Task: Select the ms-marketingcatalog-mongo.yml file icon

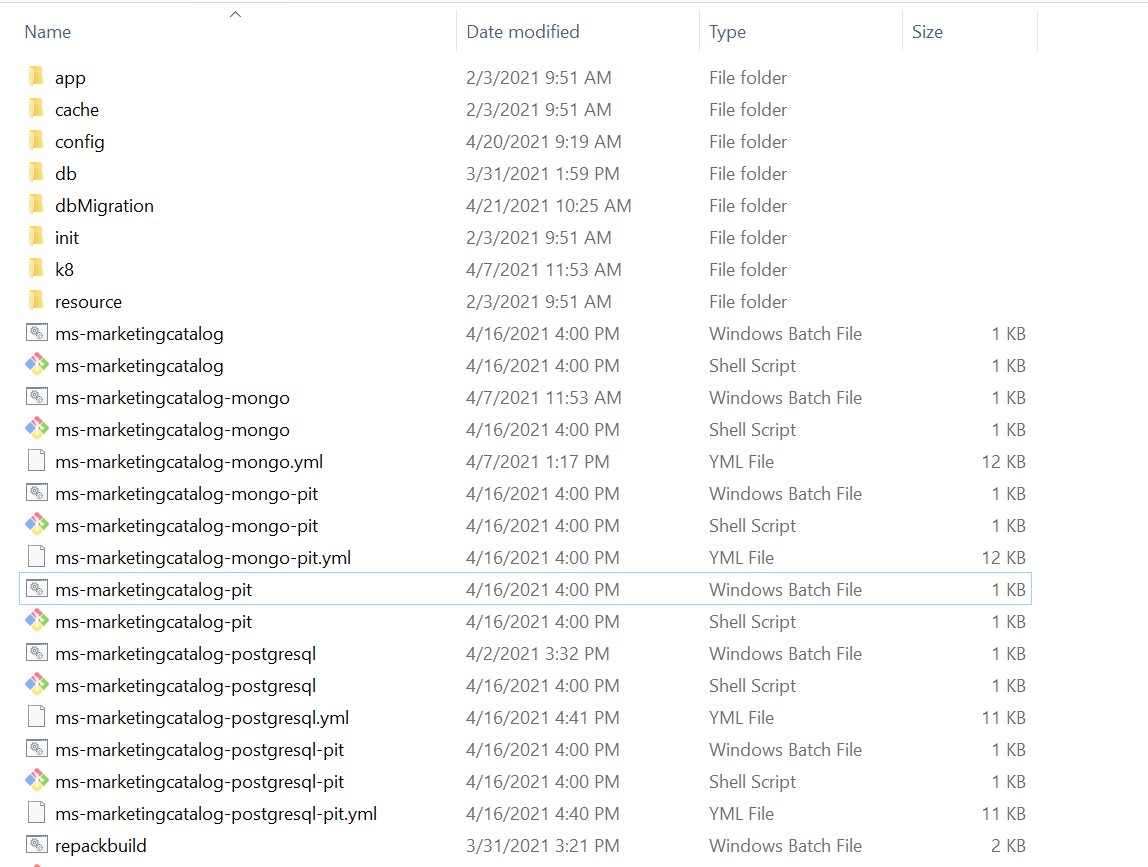Action: tap(37, 461)
